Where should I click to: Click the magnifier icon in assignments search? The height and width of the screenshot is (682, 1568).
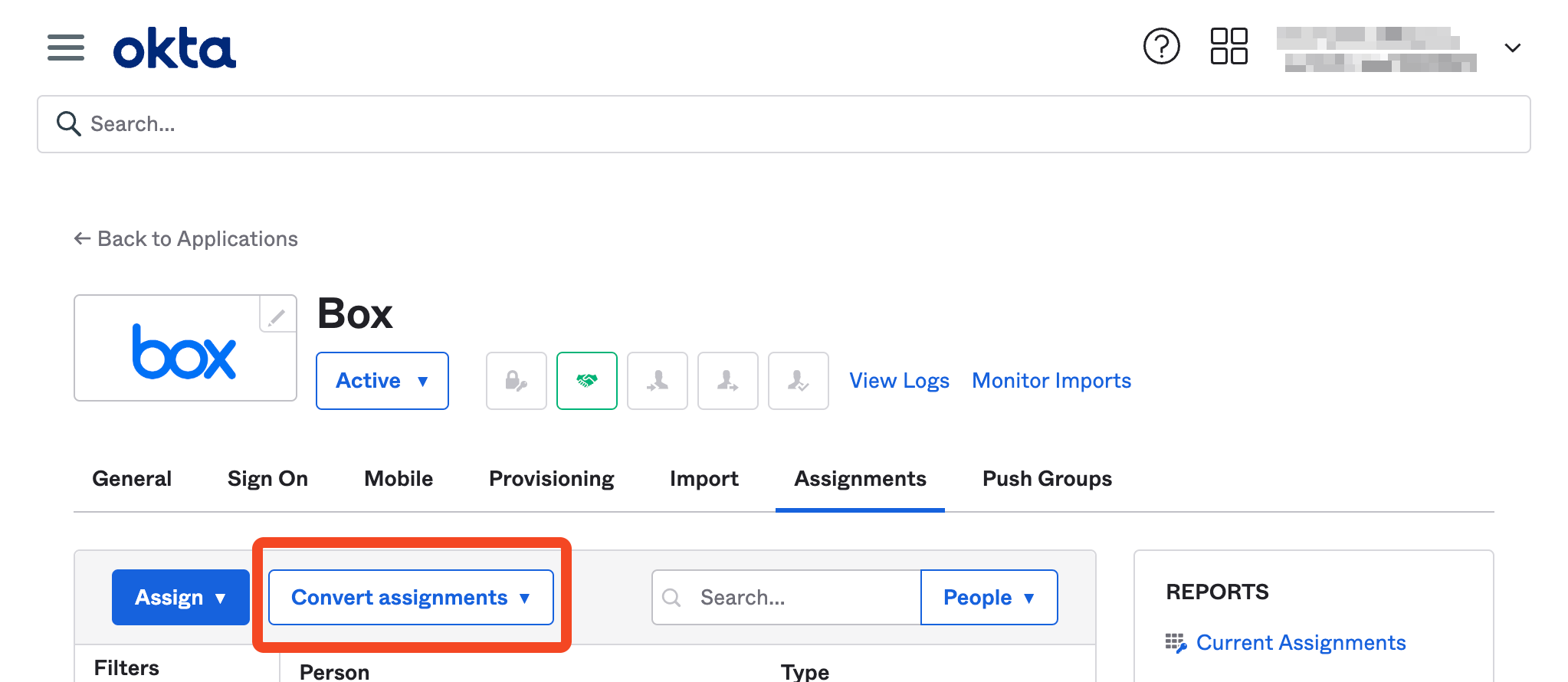671,598
